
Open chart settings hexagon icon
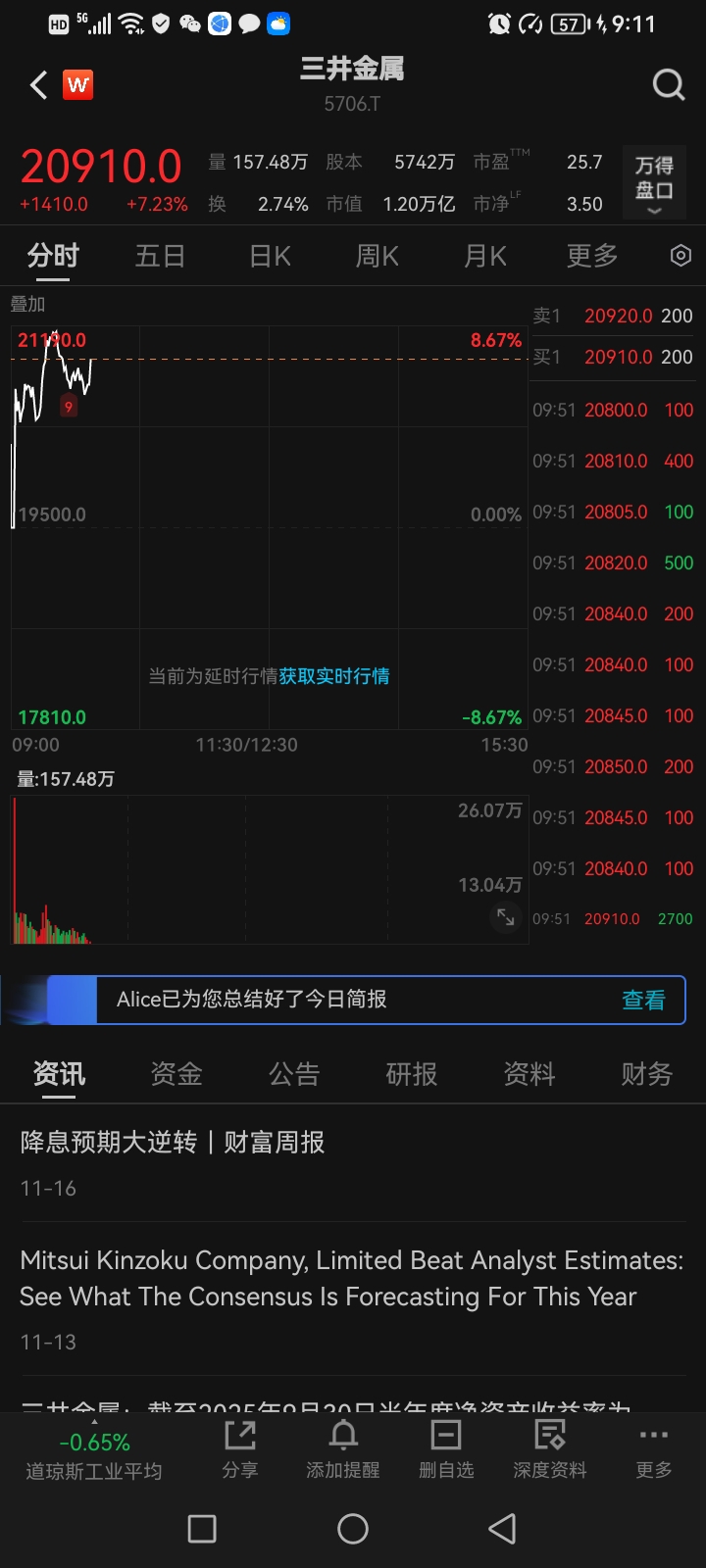click(681, 256)
